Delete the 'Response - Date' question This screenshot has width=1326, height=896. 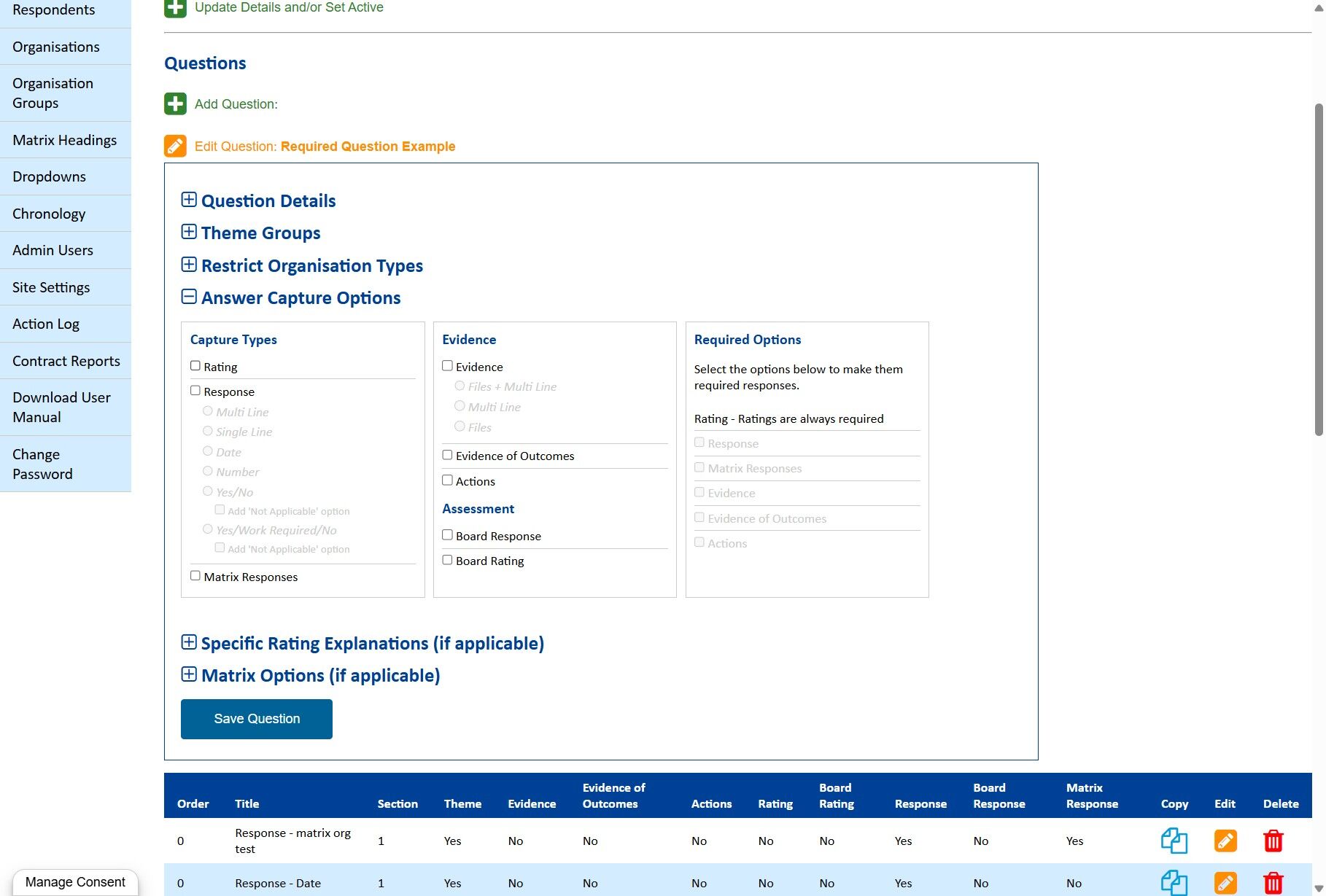click(1273, 883)
